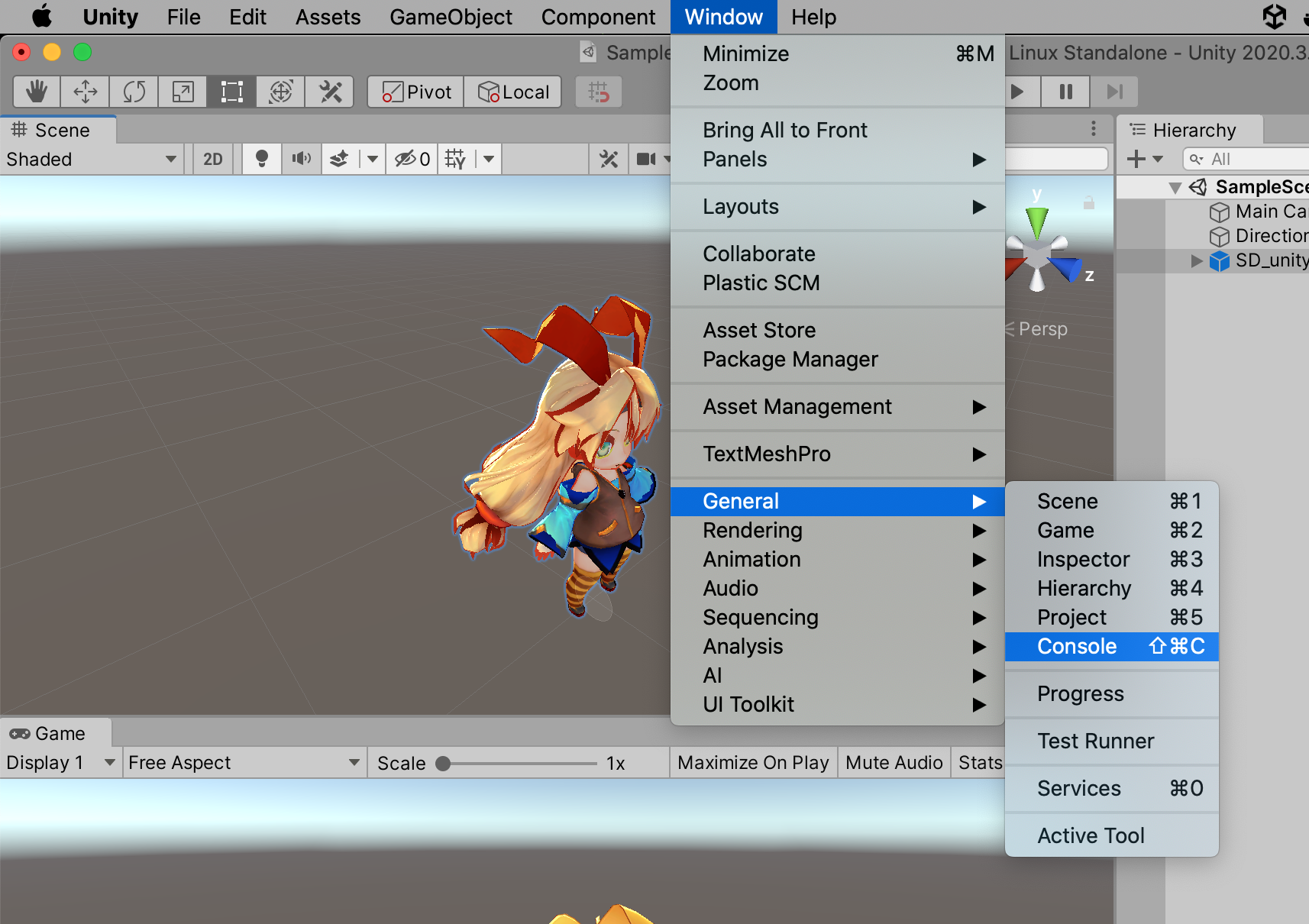Select the Rect Transform tool
The width and height of the screenshot is (1309, 924).
pos(231,92)
